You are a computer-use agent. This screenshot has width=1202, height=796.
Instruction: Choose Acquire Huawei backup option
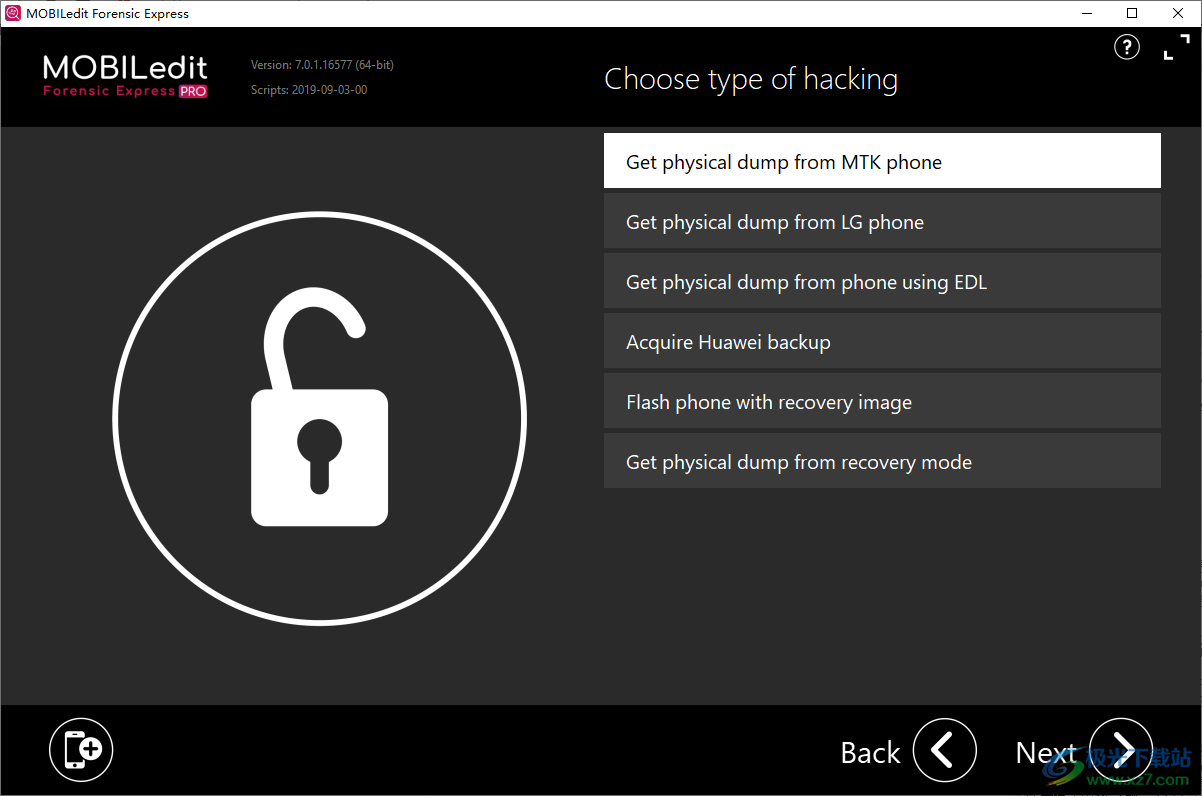pos(882,341)
